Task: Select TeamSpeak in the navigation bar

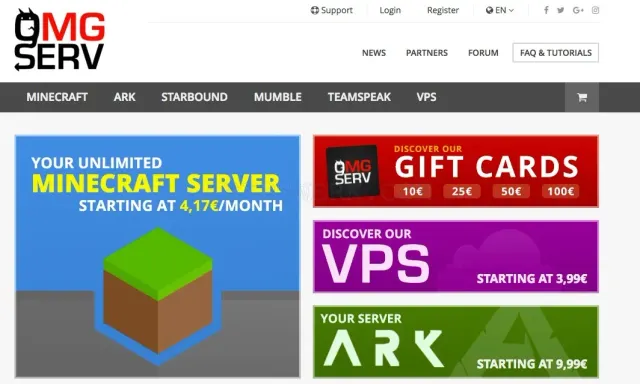Action: (x=359, y=97)
